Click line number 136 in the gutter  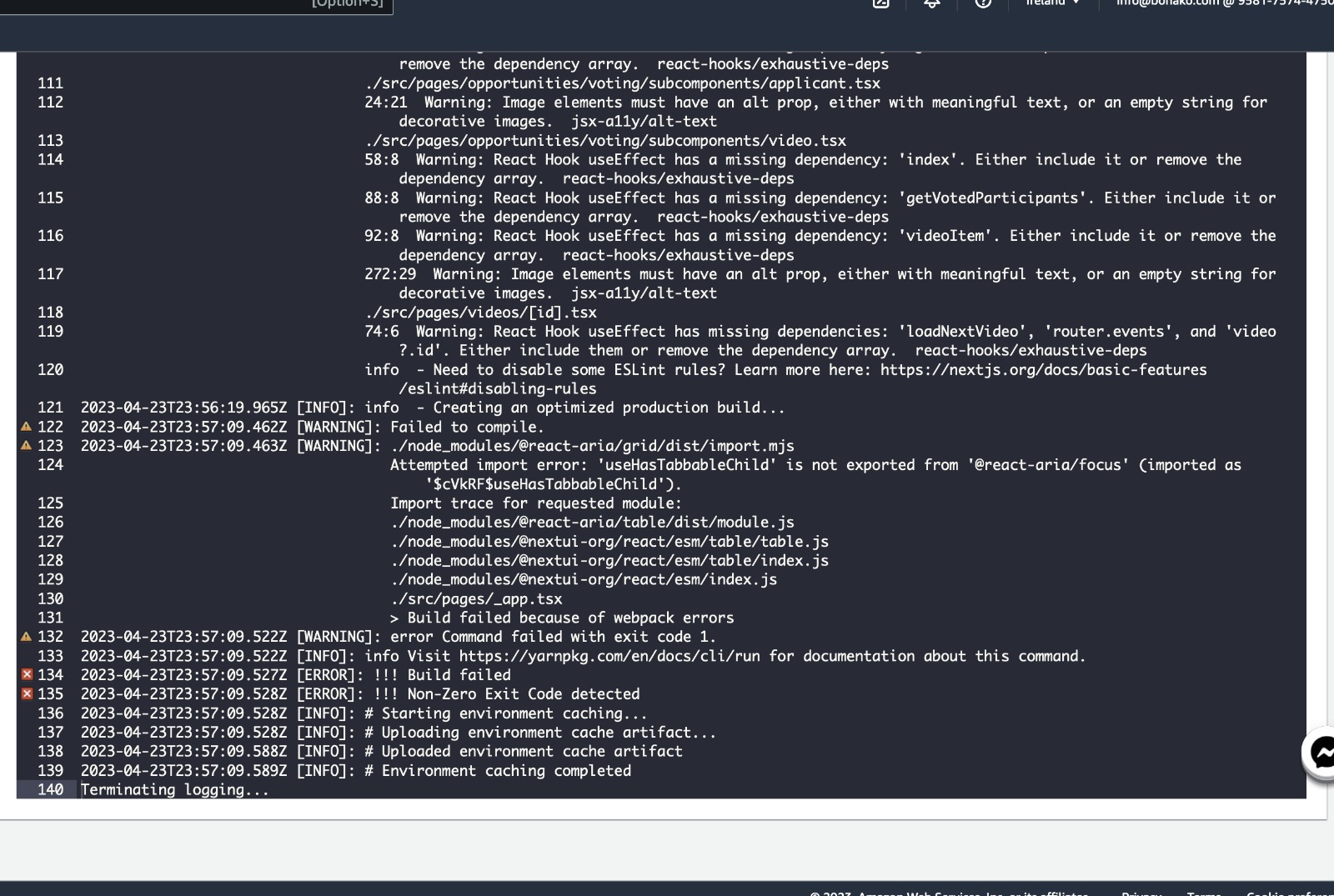50,713
